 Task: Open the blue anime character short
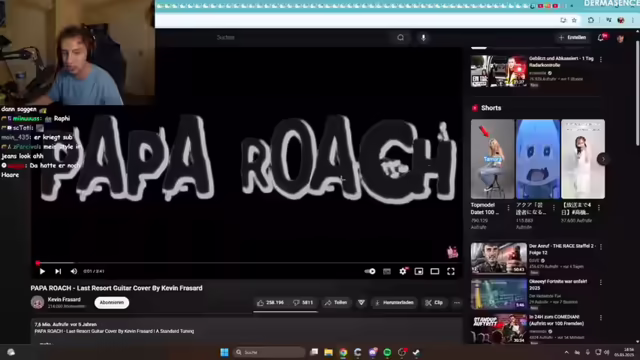point(538,159)
